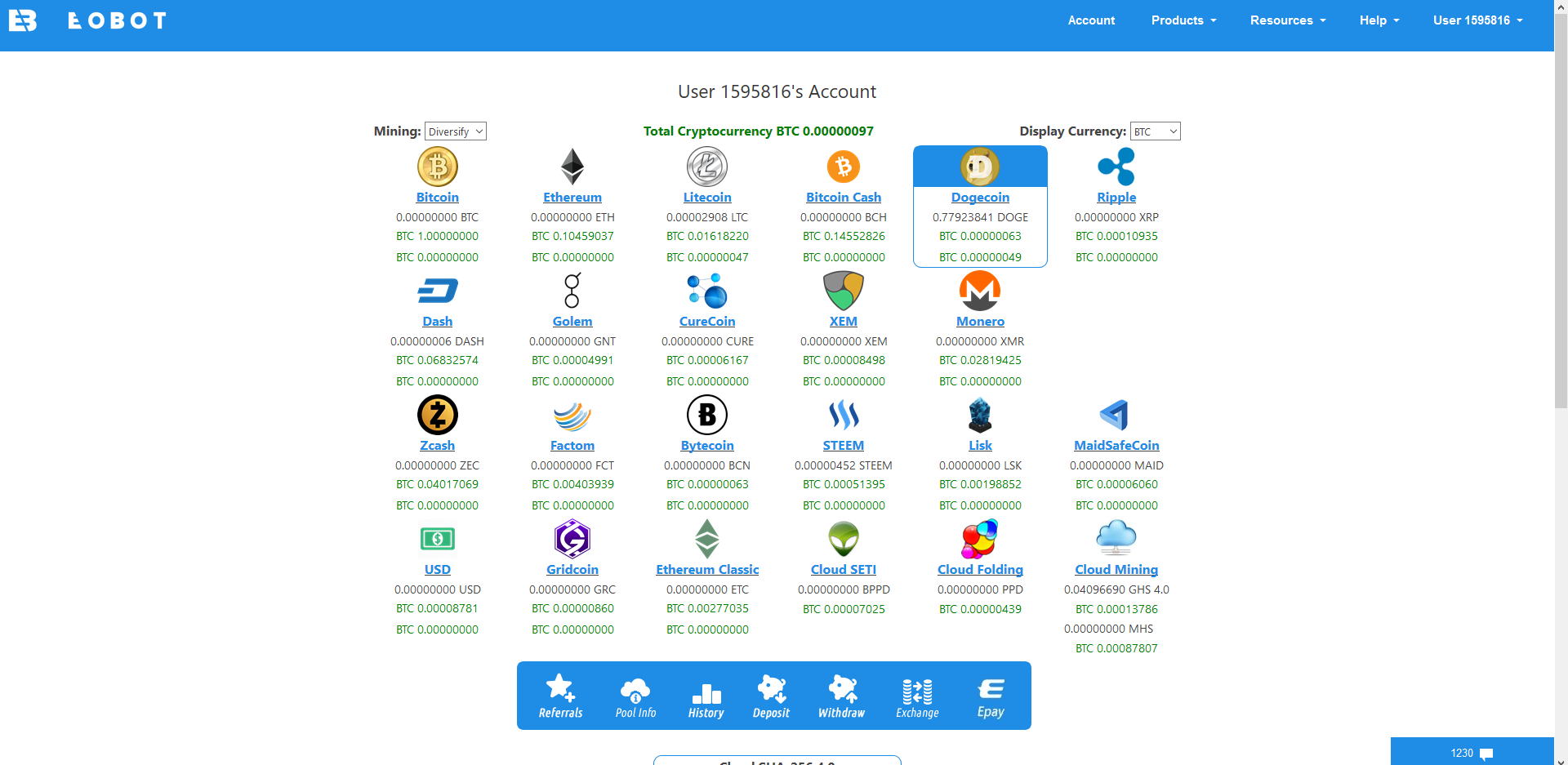Click the Bitcoin Cash link

(x=844, y=198)
